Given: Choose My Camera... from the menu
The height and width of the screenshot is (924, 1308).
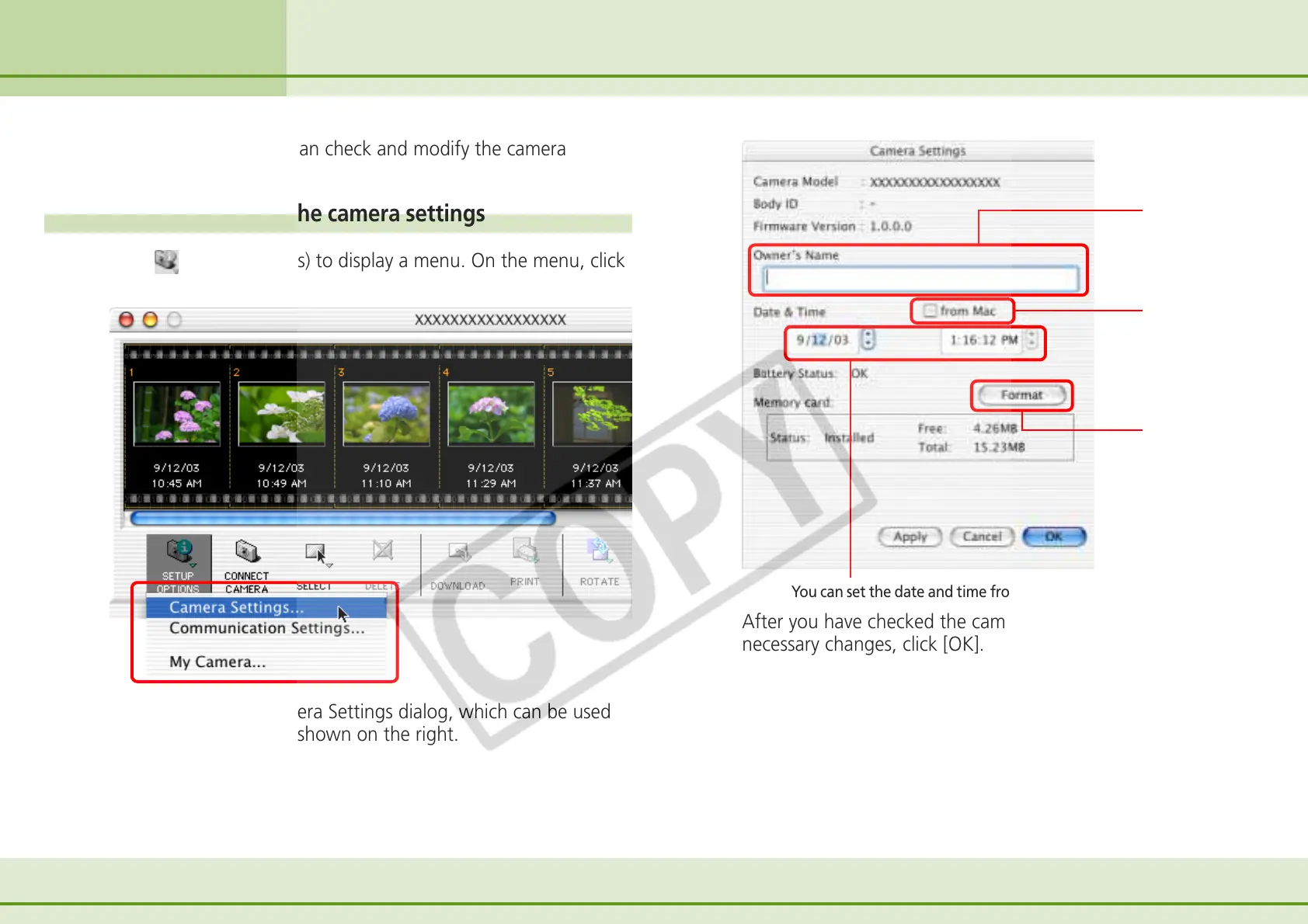Looking at the screenshot, I should click(x=266, y=662).
